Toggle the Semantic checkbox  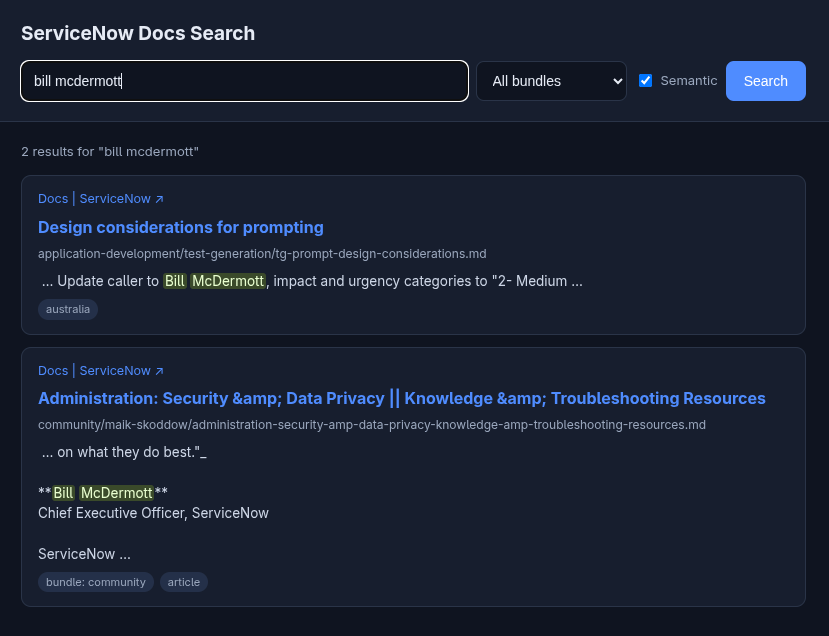tap(645, 80)
